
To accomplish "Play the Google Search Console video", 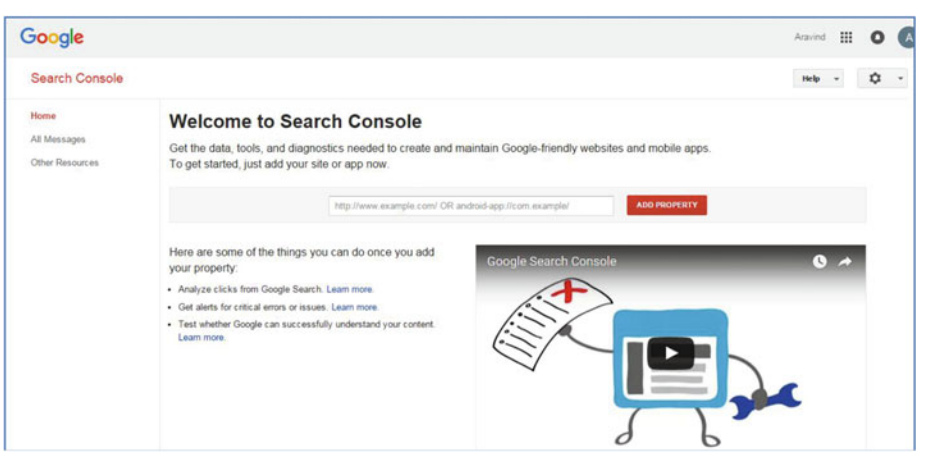I will 671,353.
